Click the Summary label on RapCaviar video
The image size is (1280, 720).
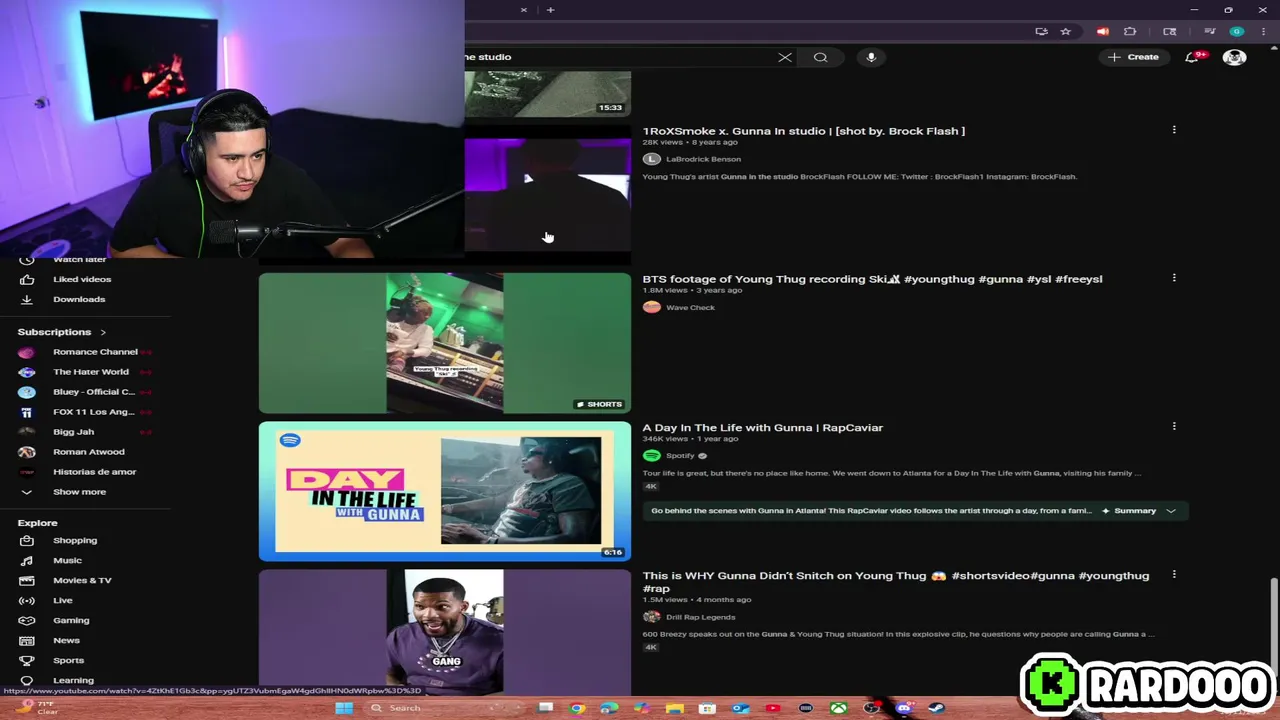tap(1135, 511)
